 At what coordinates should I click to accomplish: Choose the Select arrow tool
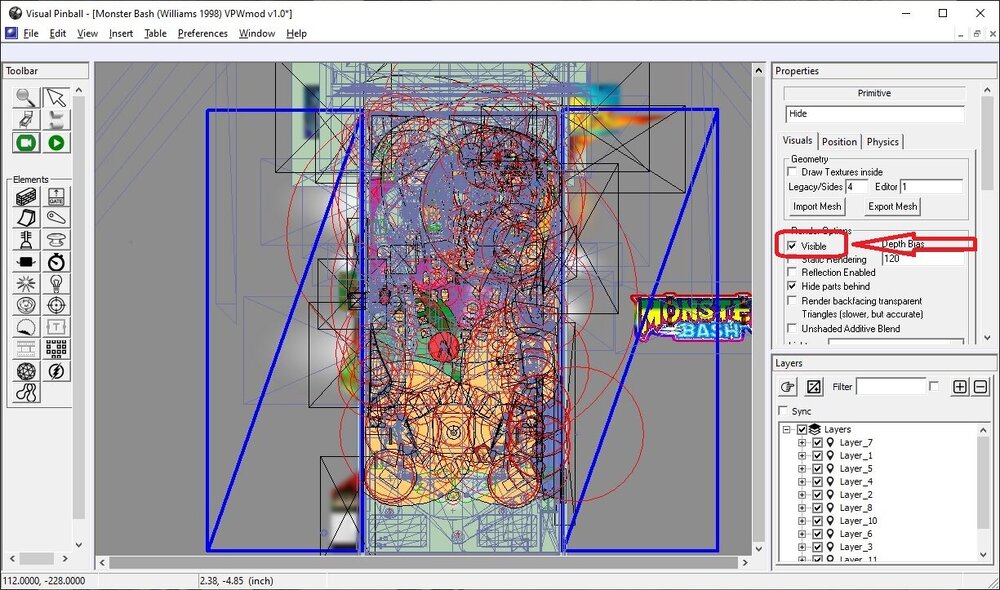pyautogui.click(x=56, y=98)
